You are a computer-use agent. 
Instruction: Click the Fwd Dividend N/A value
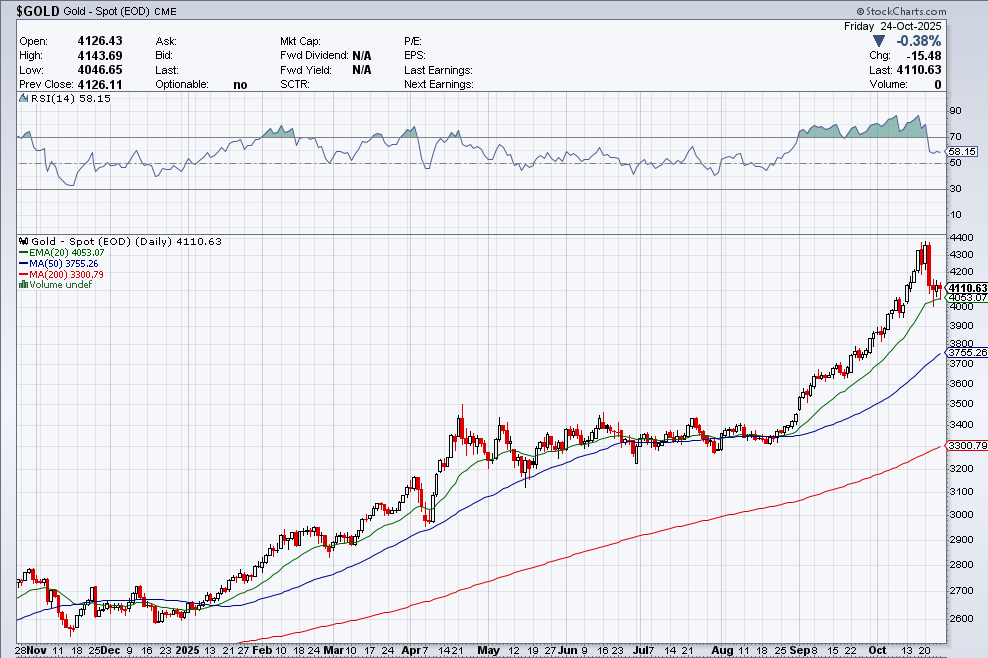362,55
